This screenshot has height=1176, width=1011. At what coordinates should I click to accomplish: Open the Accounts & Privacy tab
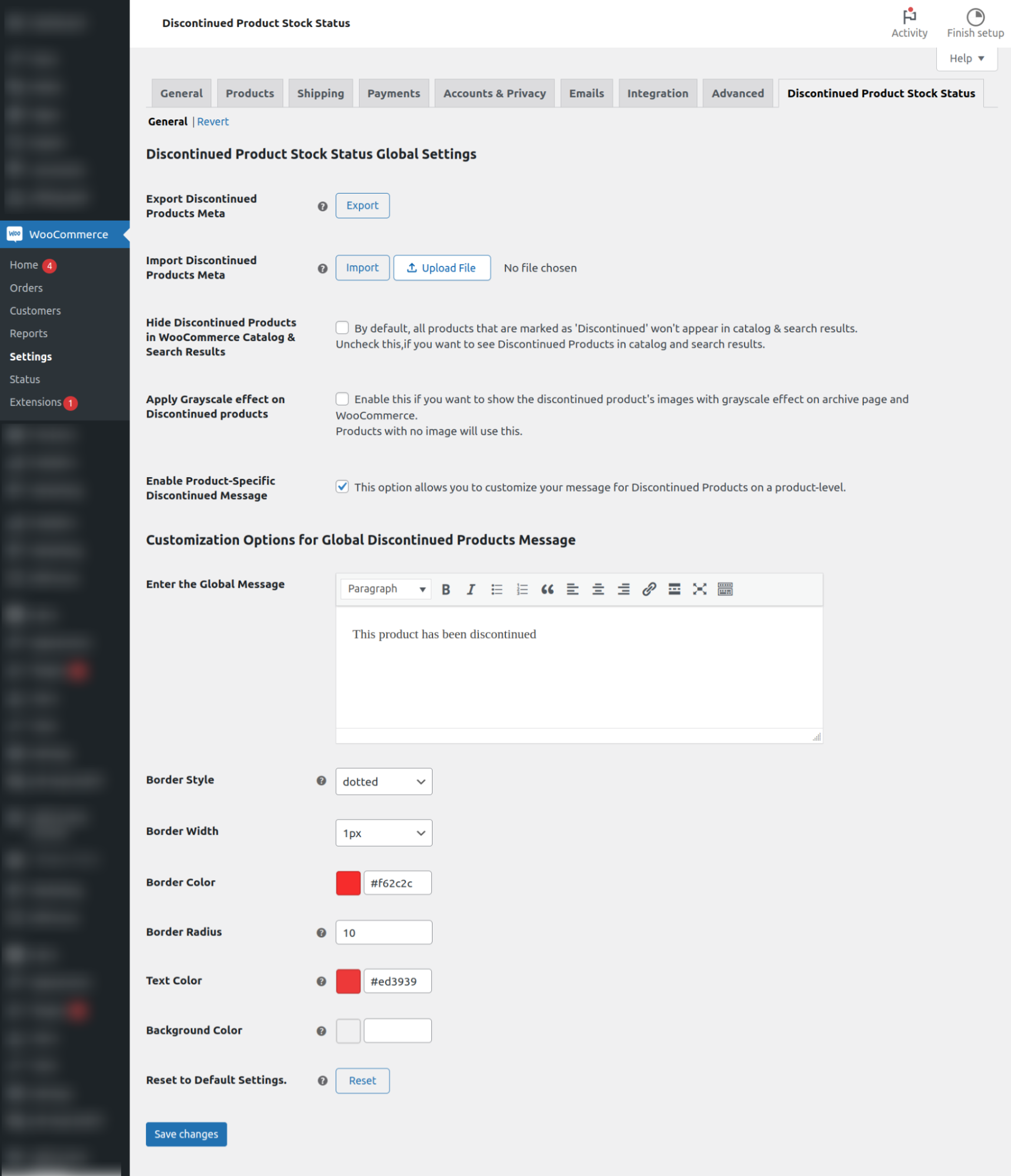(494, 94)
